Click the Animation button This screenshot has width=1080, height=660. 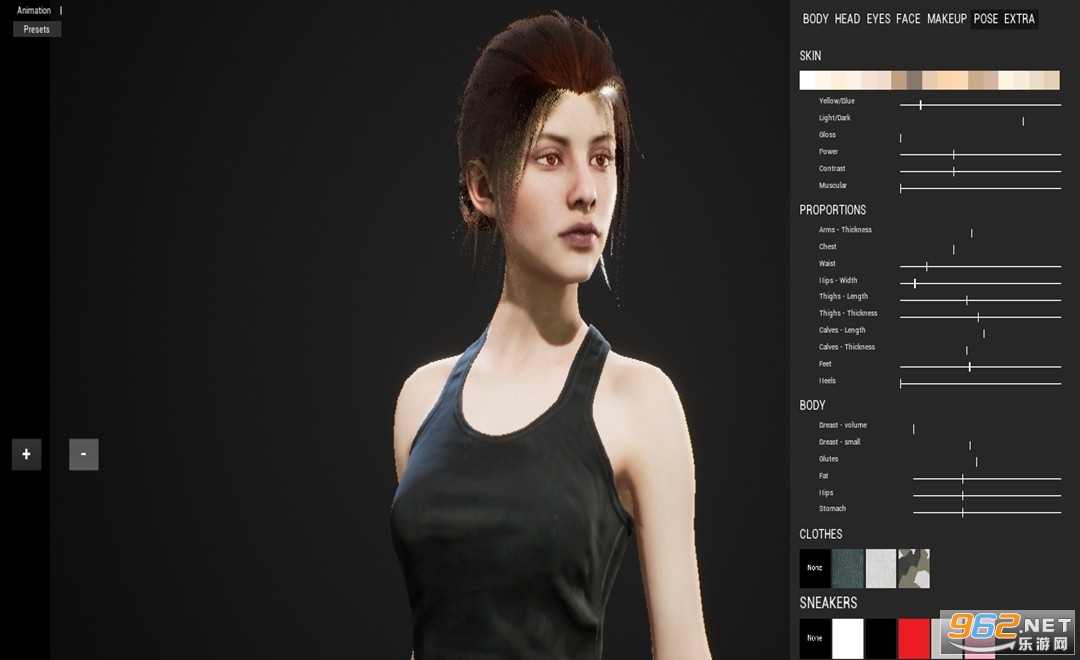[34, 10]
